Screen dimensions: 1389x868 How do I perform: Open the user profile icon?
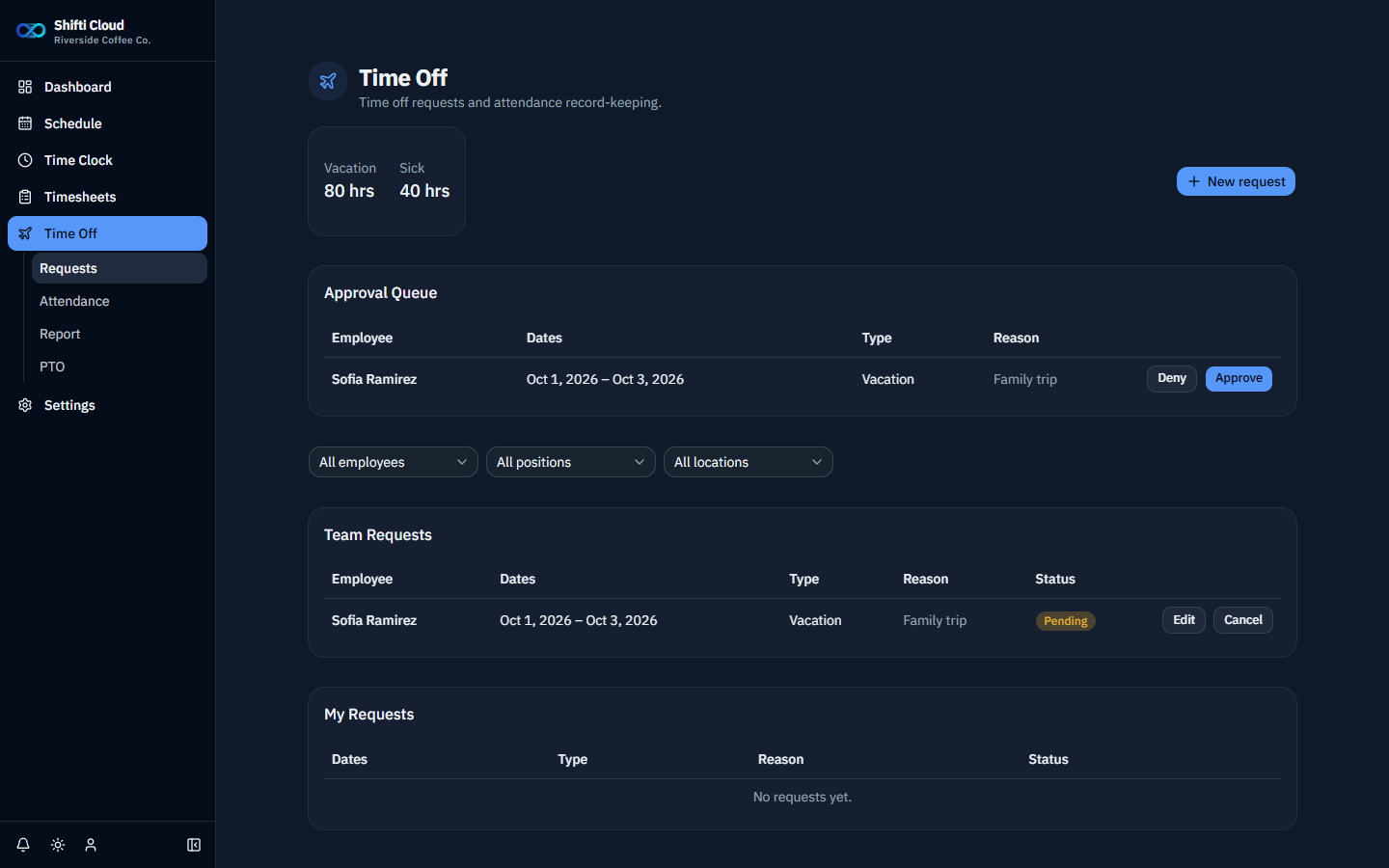91,845
